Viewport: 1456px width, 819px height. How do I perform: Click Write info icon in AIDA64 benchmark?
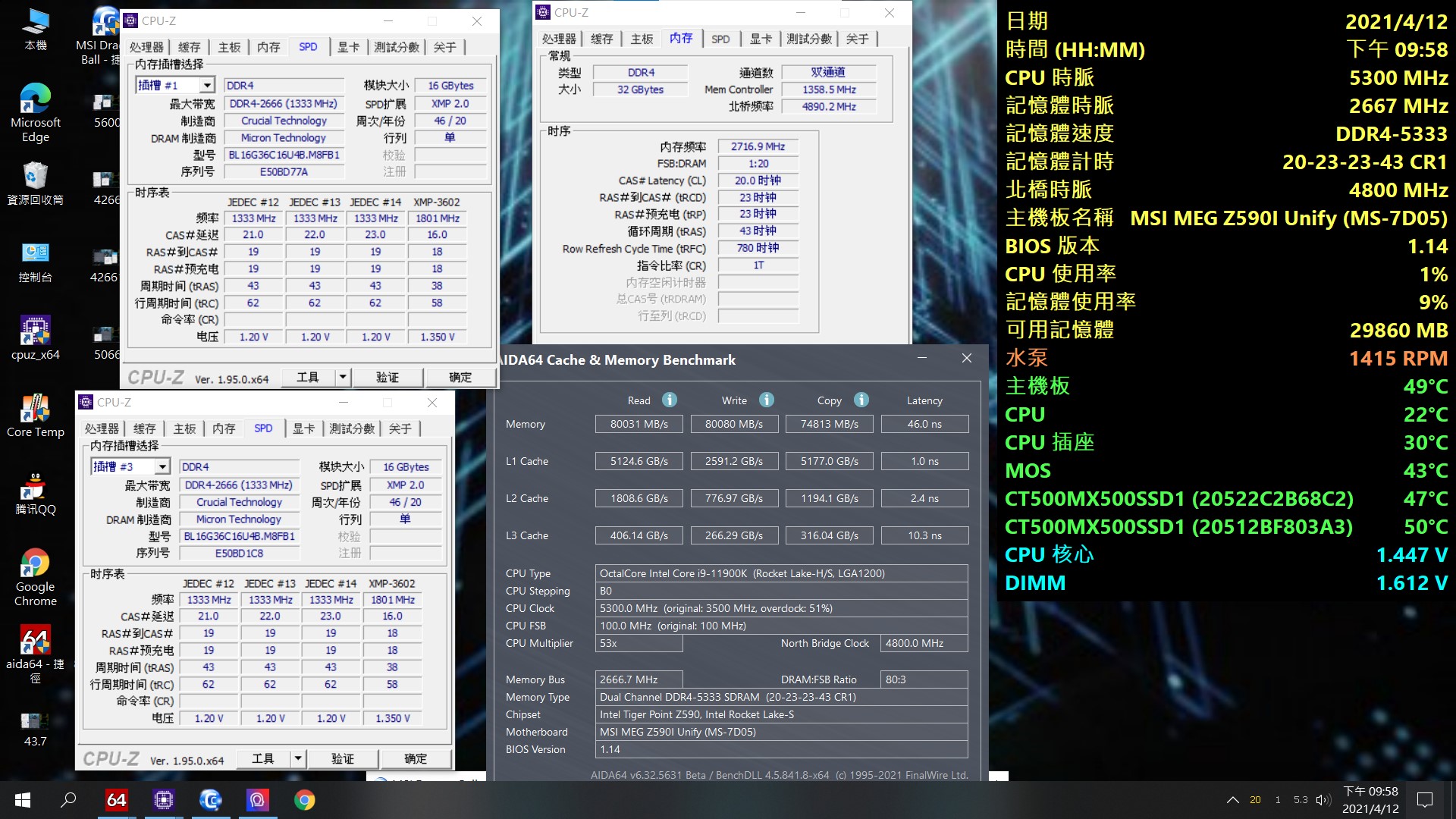click(767, 400)
